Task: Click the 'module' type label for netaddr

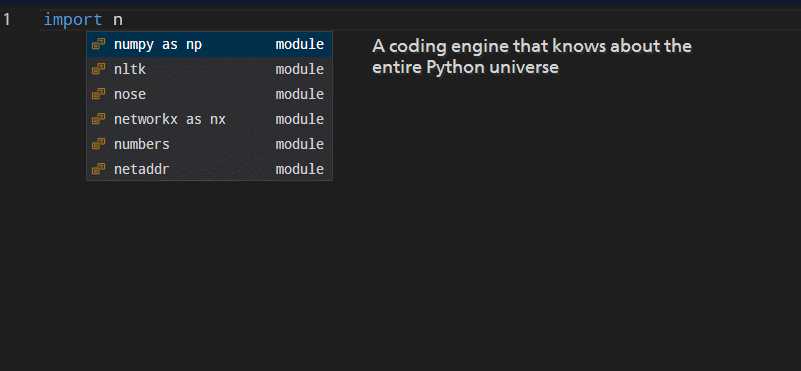Action: (x=300, y=169)
